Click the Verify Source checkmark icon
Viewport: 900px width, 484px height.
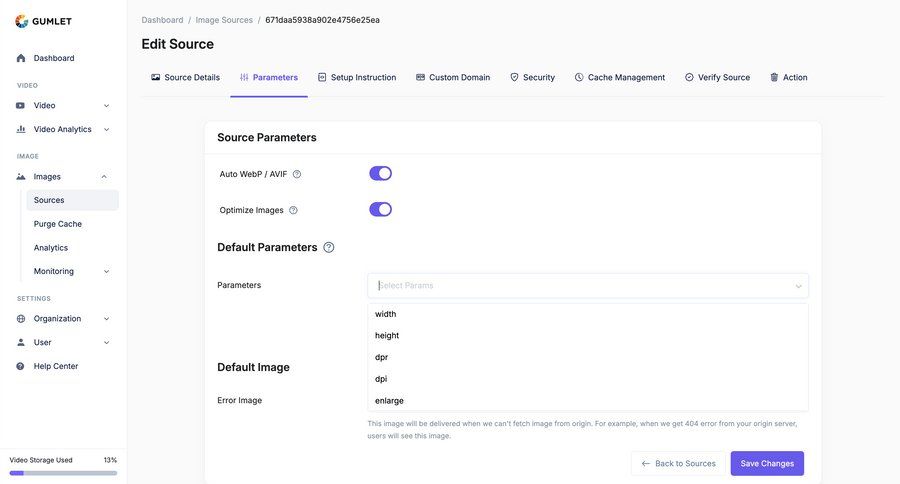pyautogui.click(x=689, y=77)
